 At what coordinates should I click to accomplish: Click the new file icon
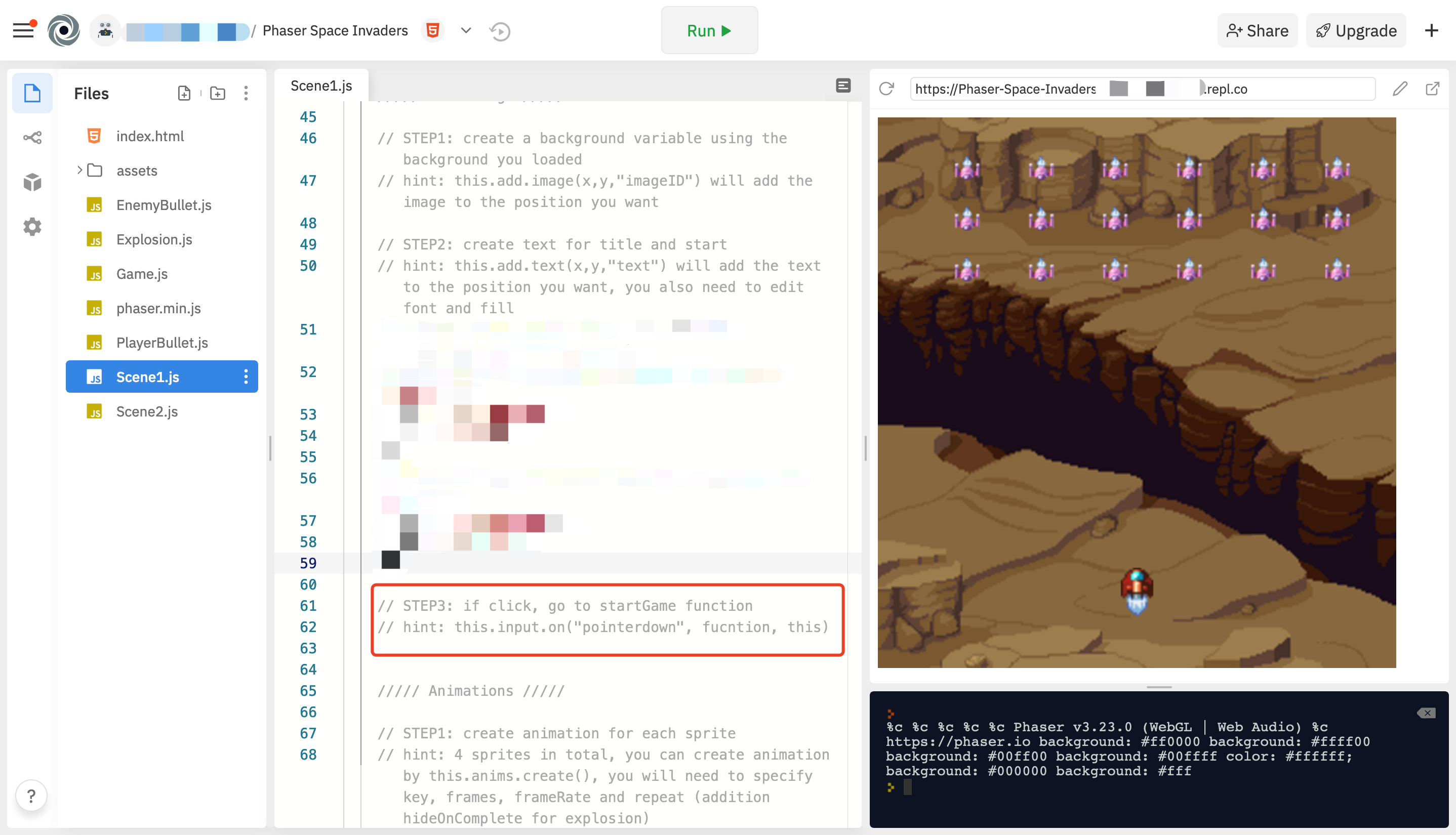tap(184, 94)
